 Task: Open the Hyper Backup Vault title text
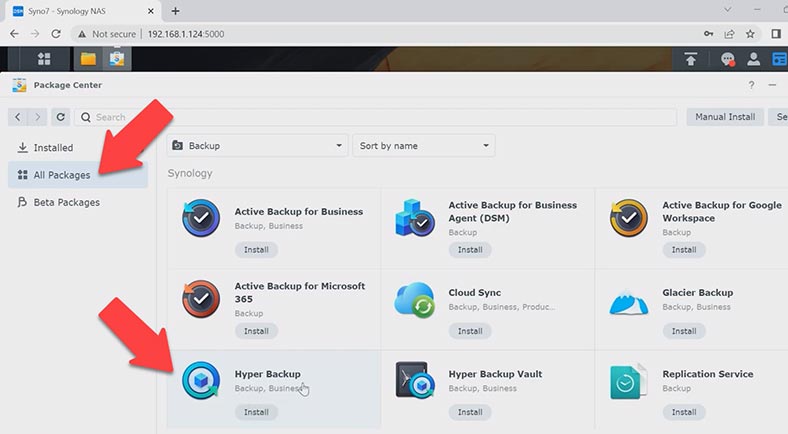click(495, 374)
